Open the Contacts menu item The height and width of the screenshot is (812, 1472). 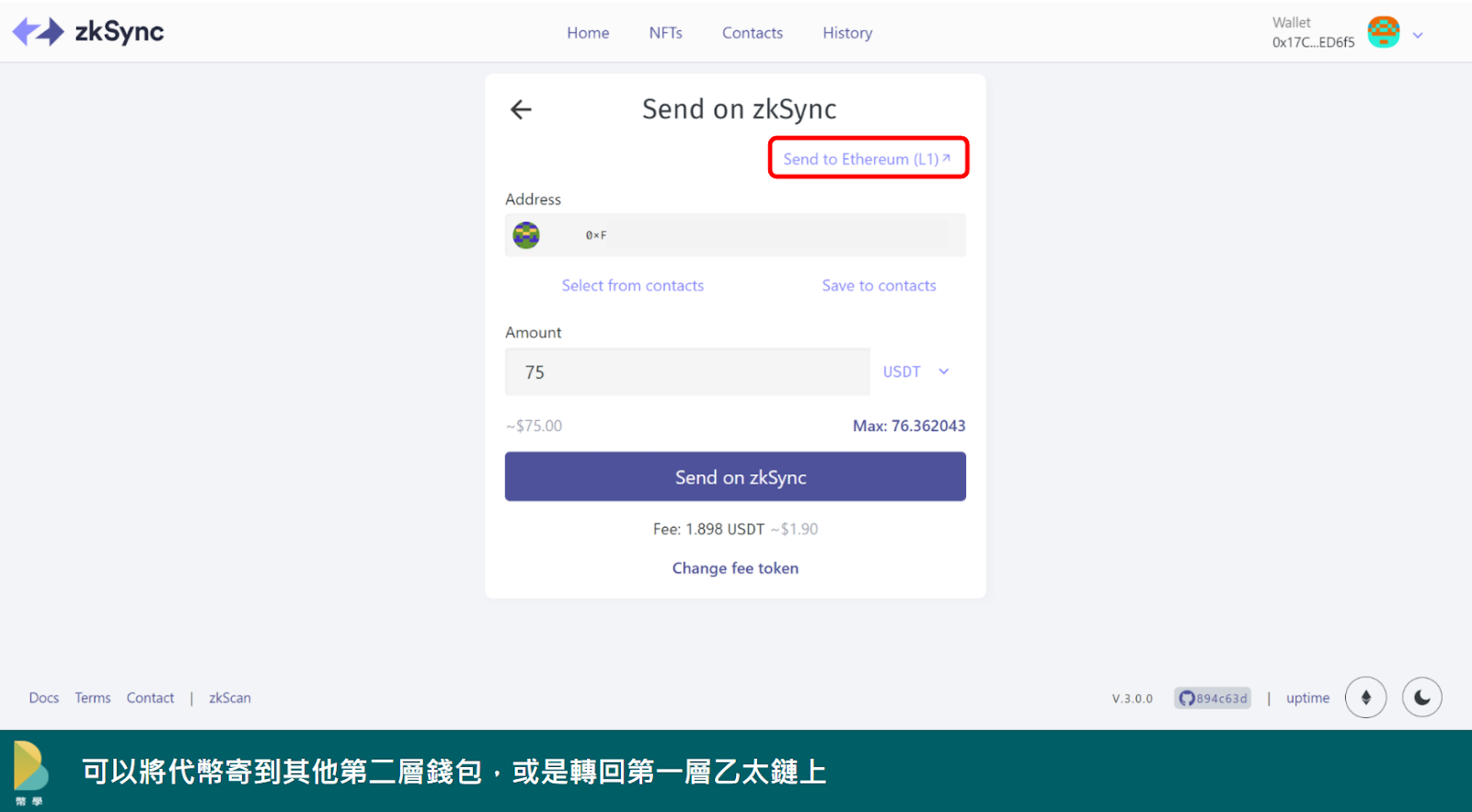[x=753, y=33]
